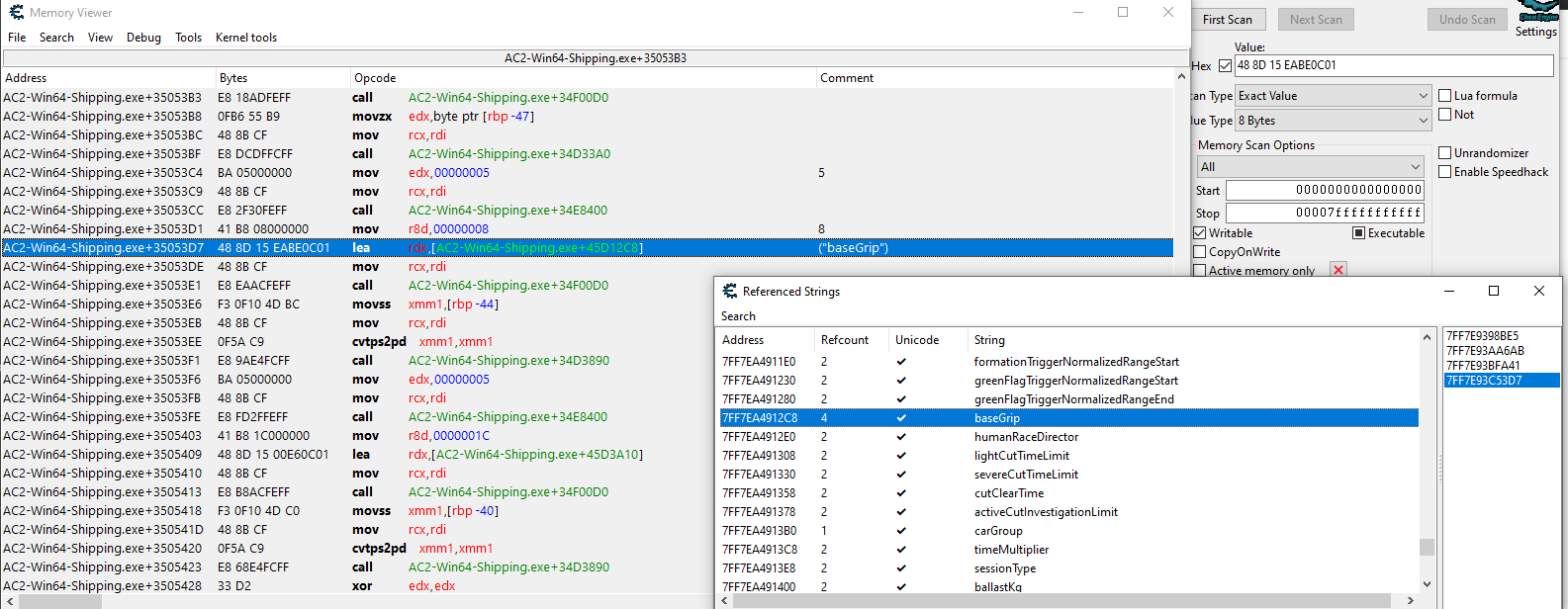Uncheck the Hex checkbox
Image resolution: width=1568 pixels, height=609 pixels.
(1225, 66)
